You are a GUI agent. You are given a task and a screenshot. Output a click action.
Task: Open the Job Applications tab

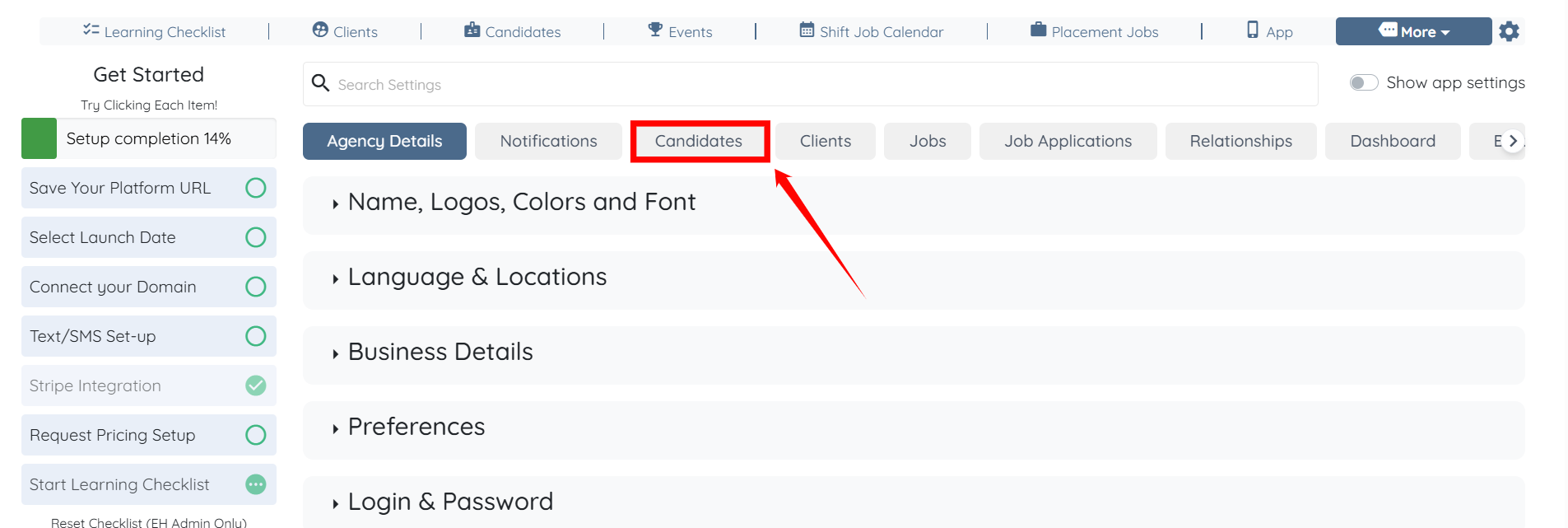tap(1068, 141)
